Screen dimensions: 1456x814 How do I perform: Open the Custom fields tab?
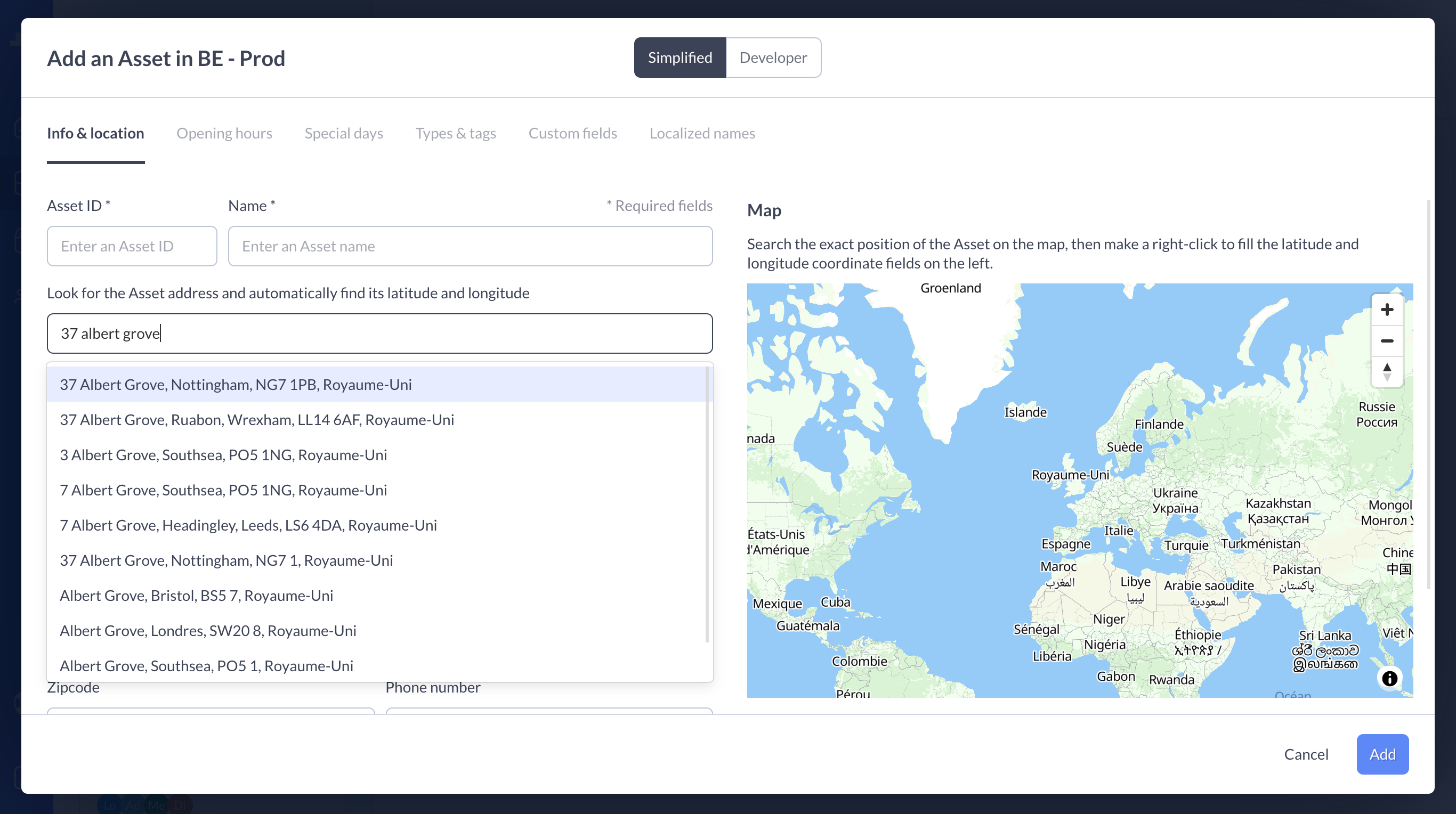572,133
